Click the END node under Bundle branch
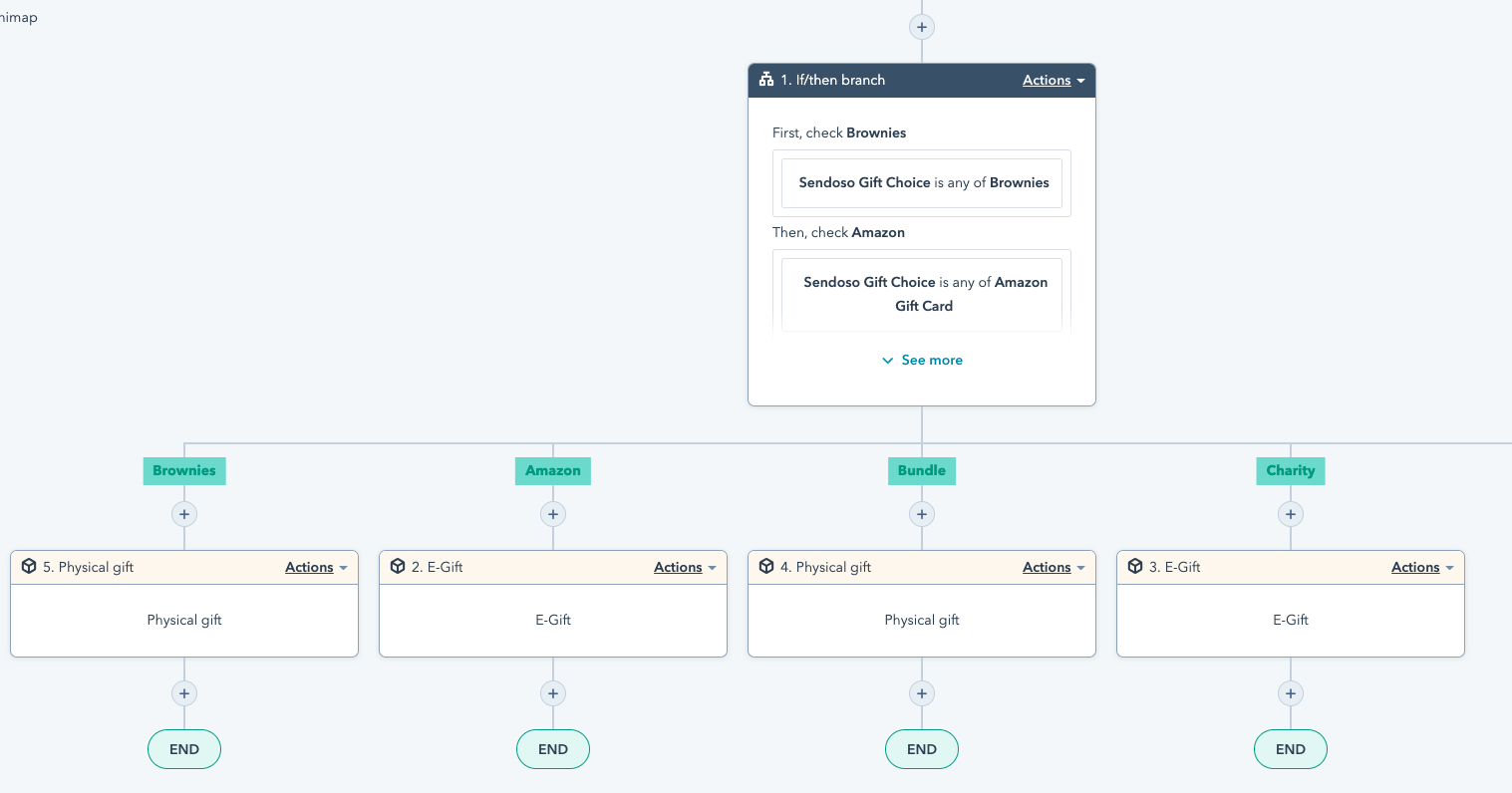The image size is (1512, 793). point(922,749)
